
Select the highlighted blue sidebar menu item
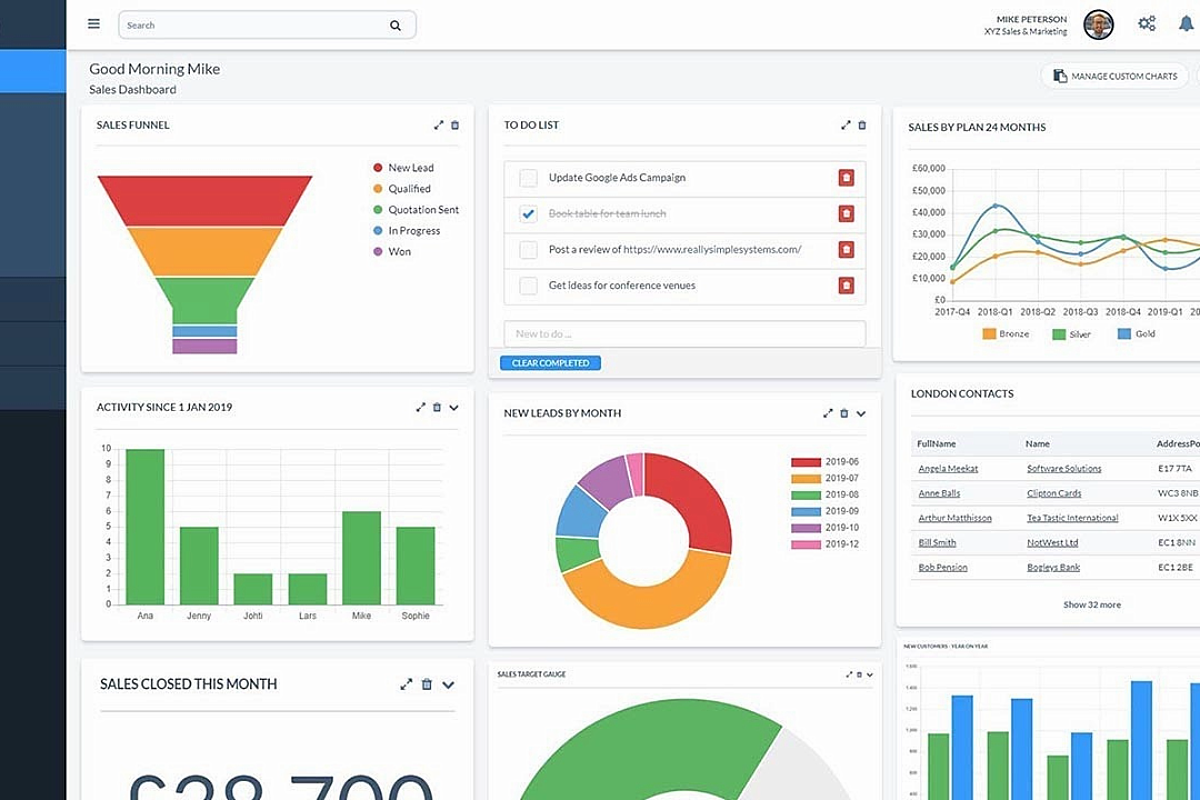33,71
